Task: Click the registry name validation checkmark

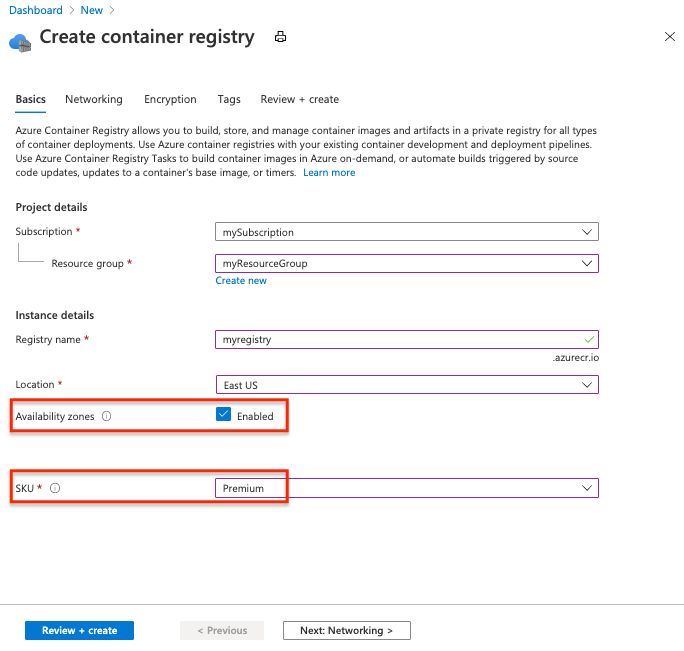Action: pyautogui.click(x=590, y=339)
